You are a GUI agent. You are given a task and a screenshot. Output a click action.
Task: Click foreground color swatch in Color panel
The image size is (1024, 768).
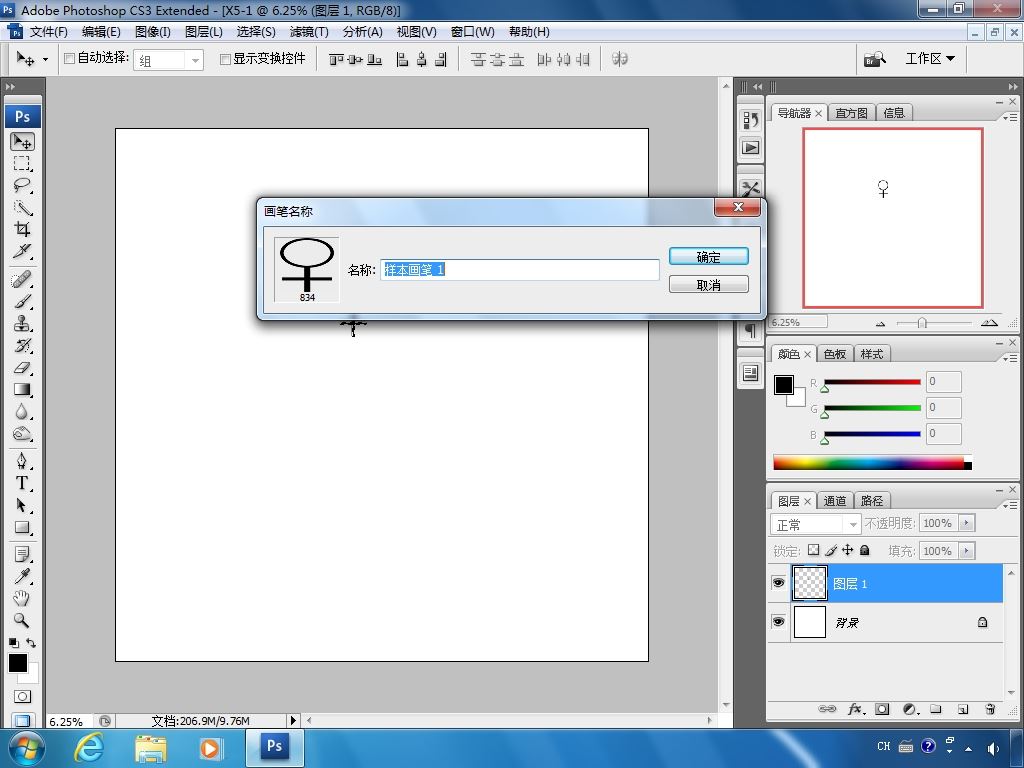click(784, 385)
